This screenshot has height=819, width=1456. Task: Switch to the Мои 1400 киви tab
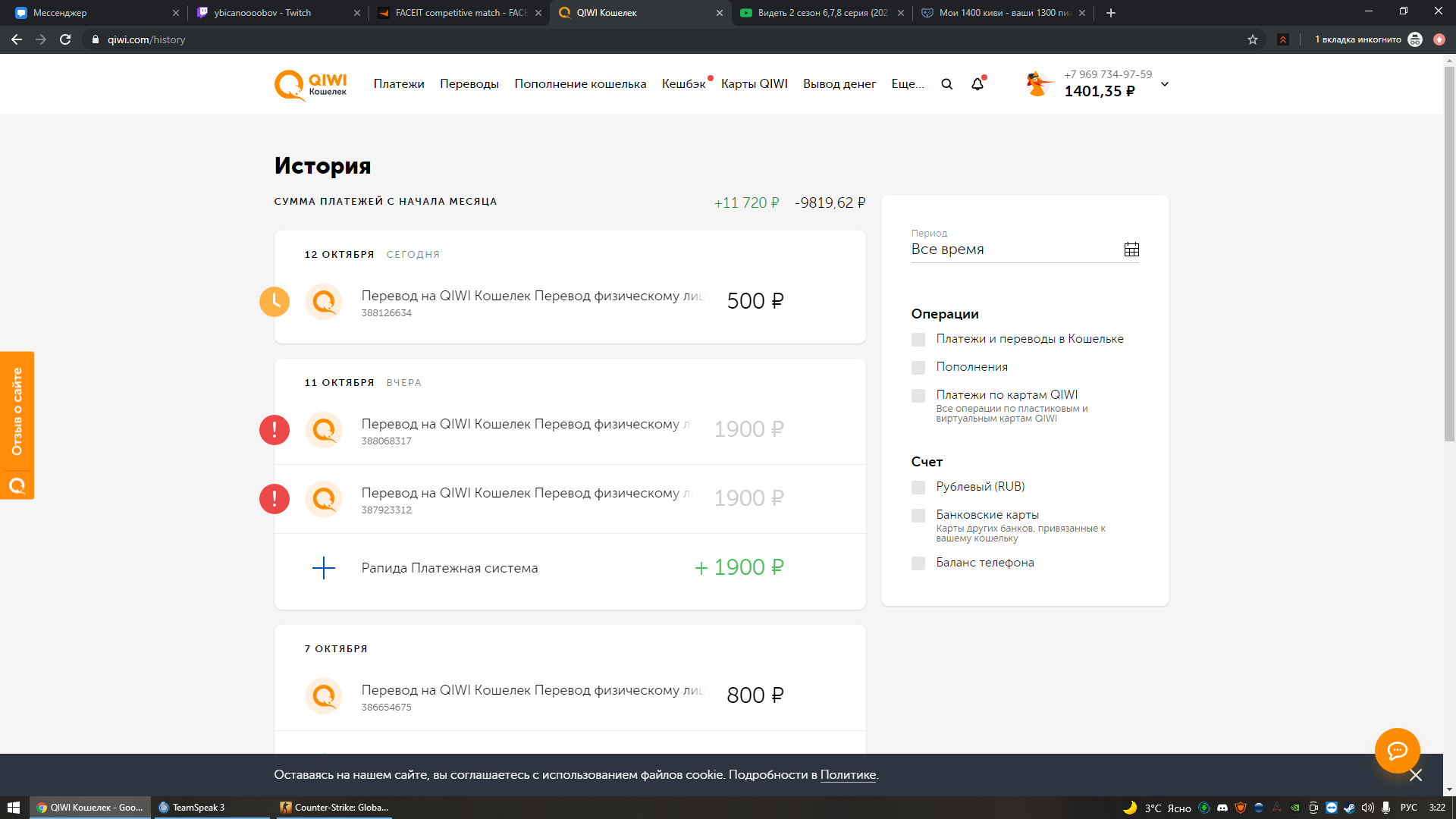pyautogui.click(x=1004, y=13)
